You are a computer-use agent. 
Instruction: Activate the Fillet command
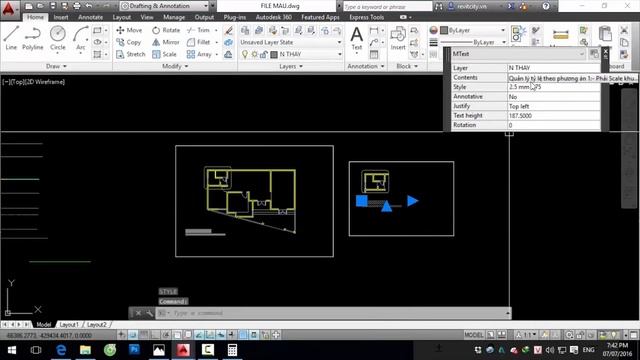pyautogui.click(x=199, y=42)
